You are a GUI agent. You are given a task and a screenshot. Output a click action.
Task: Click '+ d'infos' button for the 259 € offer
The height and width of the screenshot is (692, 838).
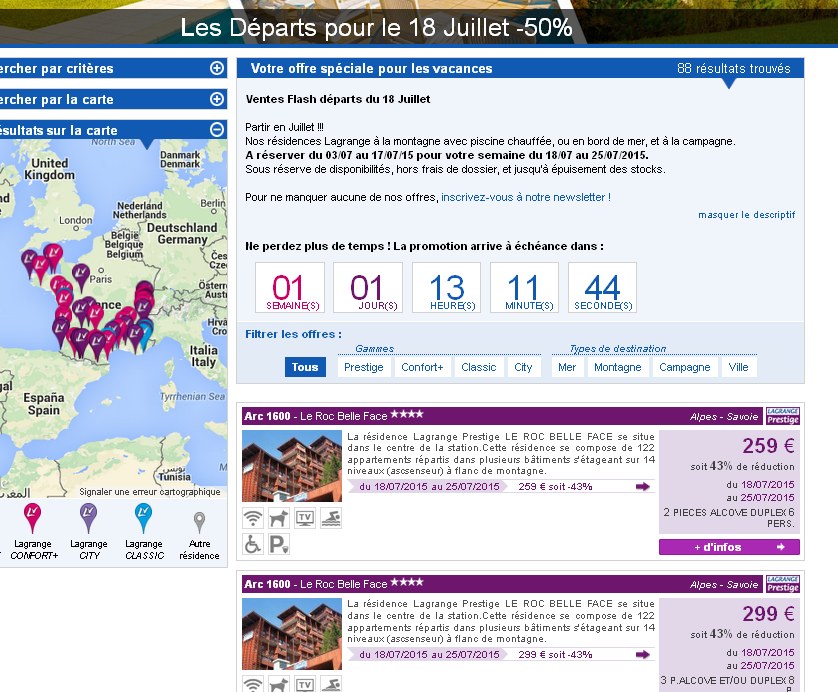[729, 547]
